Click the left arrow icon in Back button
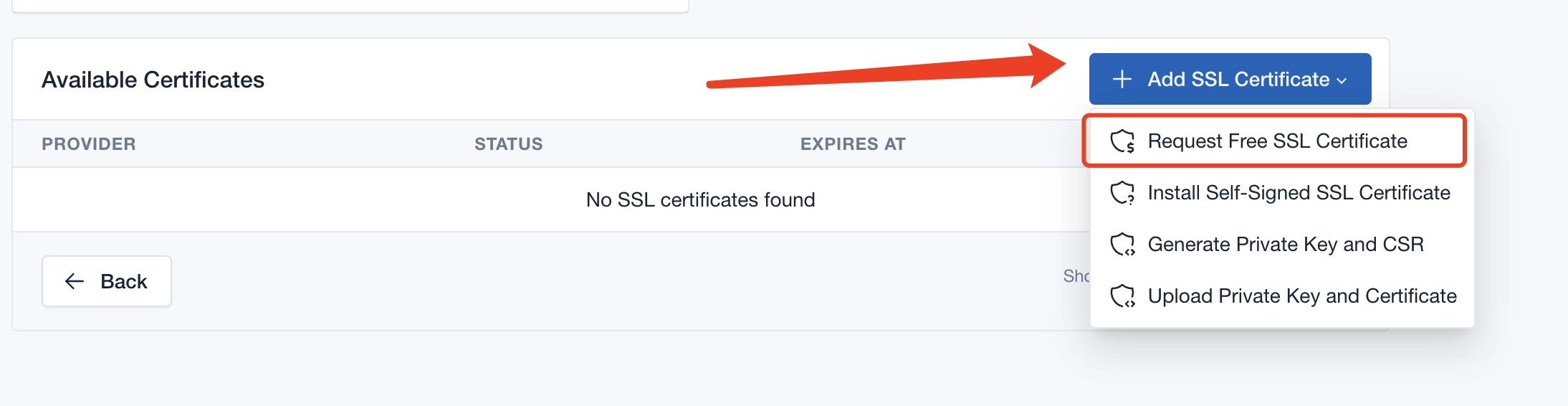This screenshot has height=406, width=1568. click(75, 281)
